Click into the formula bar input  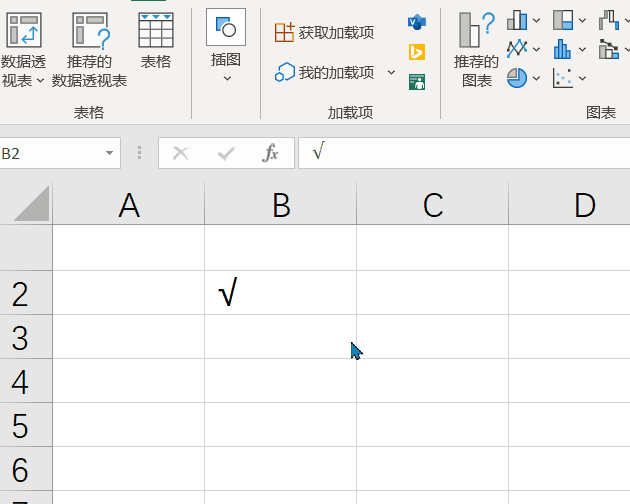click(x=464, y=153)
